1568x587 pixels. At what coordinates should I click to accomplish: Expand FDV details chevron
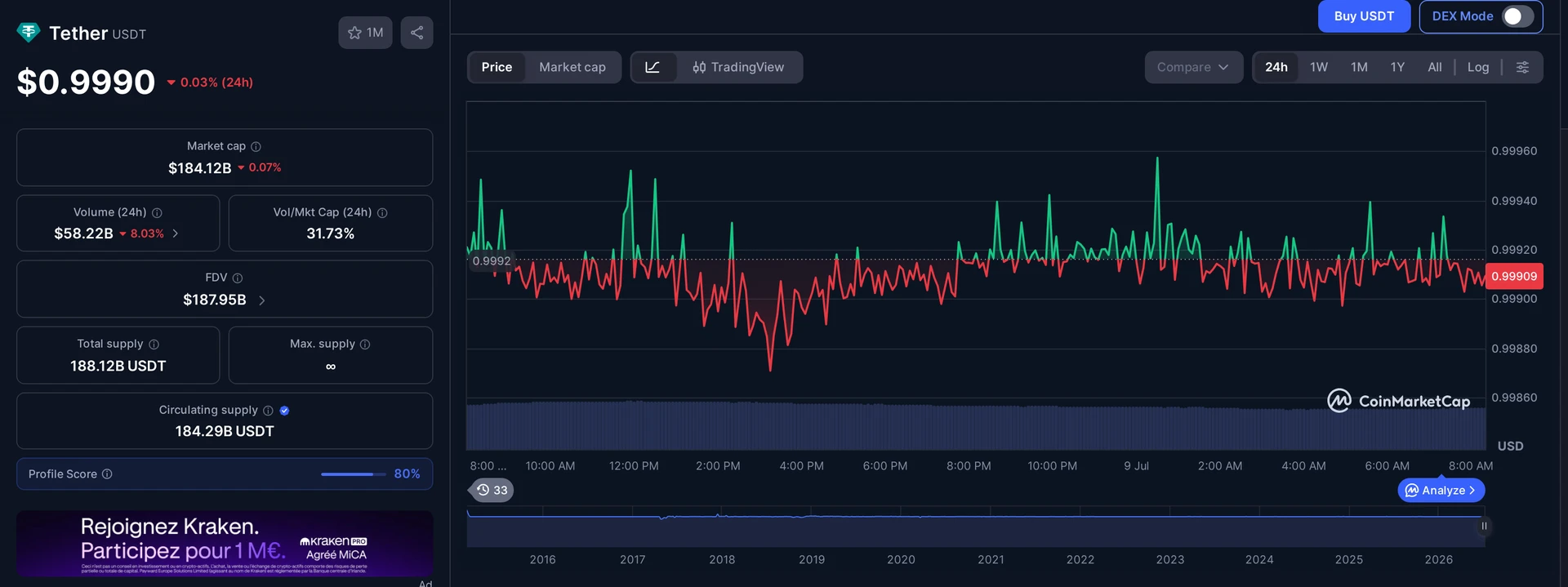[261, 300]
